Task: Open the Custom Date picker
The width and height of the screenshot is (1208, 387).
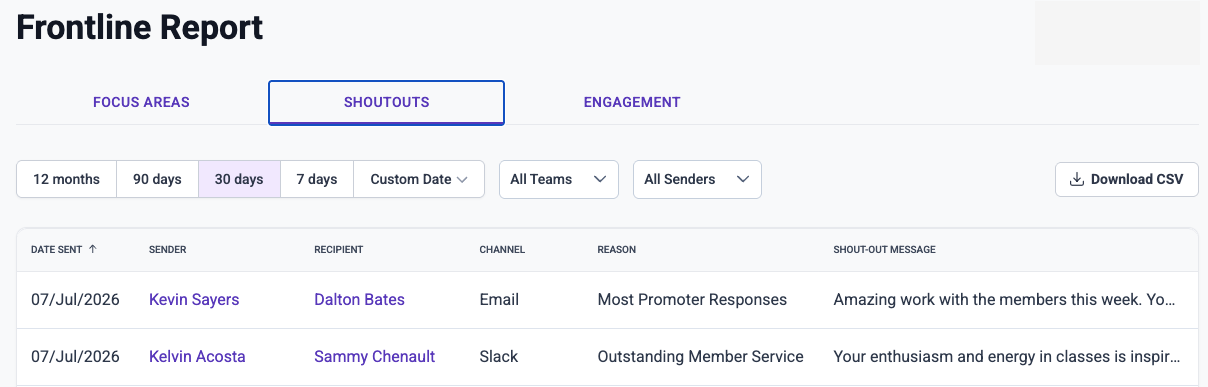Action: click(419, 179)
